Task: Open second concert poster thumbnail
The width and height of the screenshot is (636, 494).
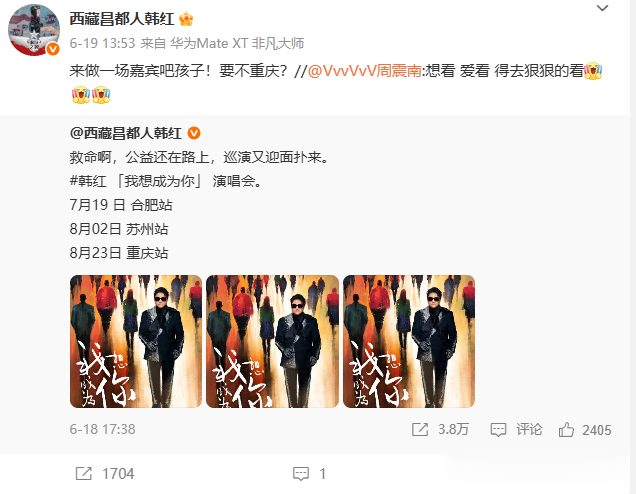Action: [272, 342]
